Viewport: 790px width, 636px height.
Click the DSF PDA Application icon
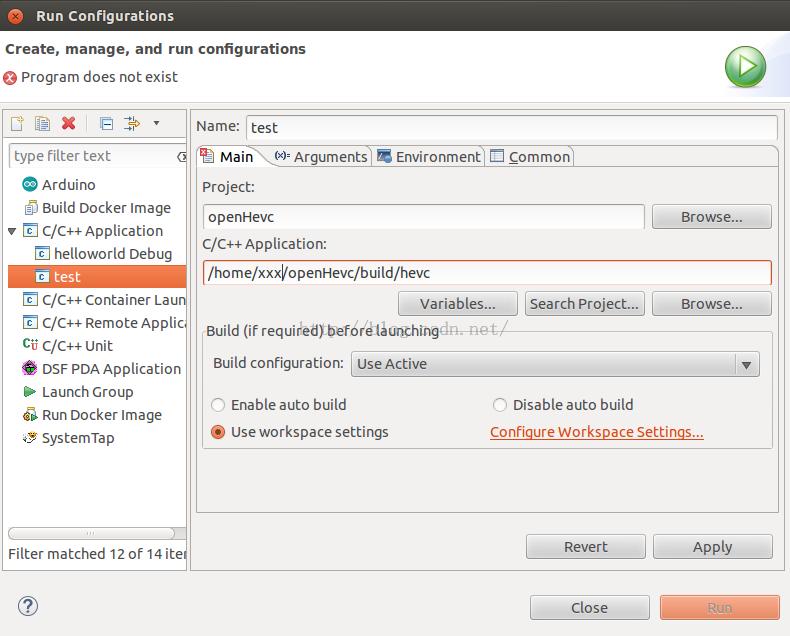(30, 368)
